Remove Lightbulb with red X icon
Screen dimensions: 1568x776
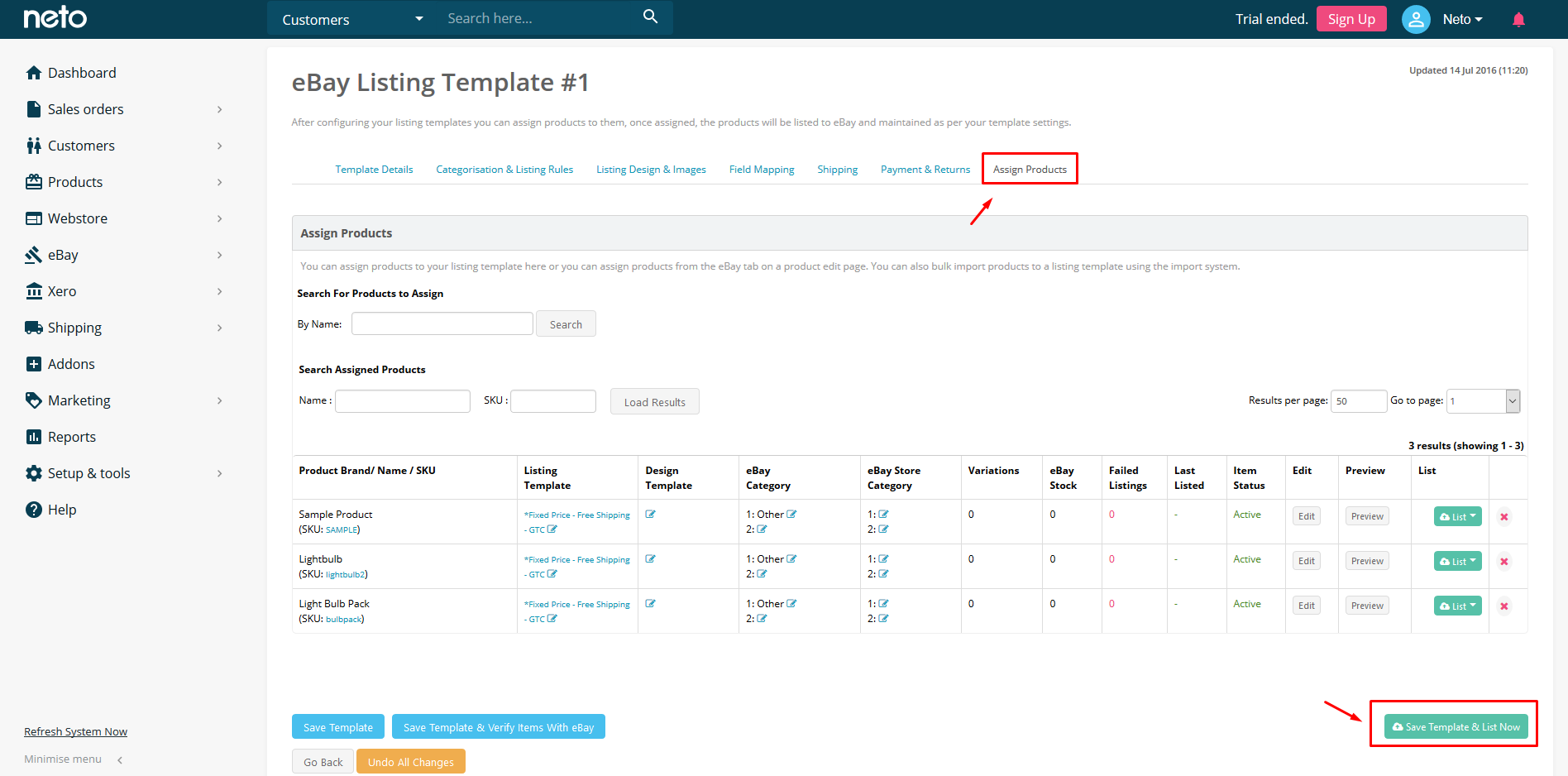1504,562
